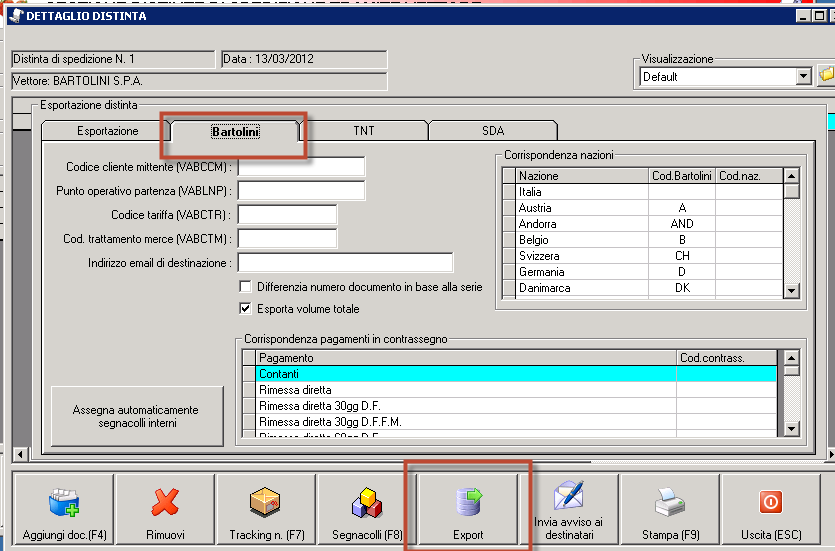Click the row selector beside Italia

pyautogui.click(x=509, y=192)
